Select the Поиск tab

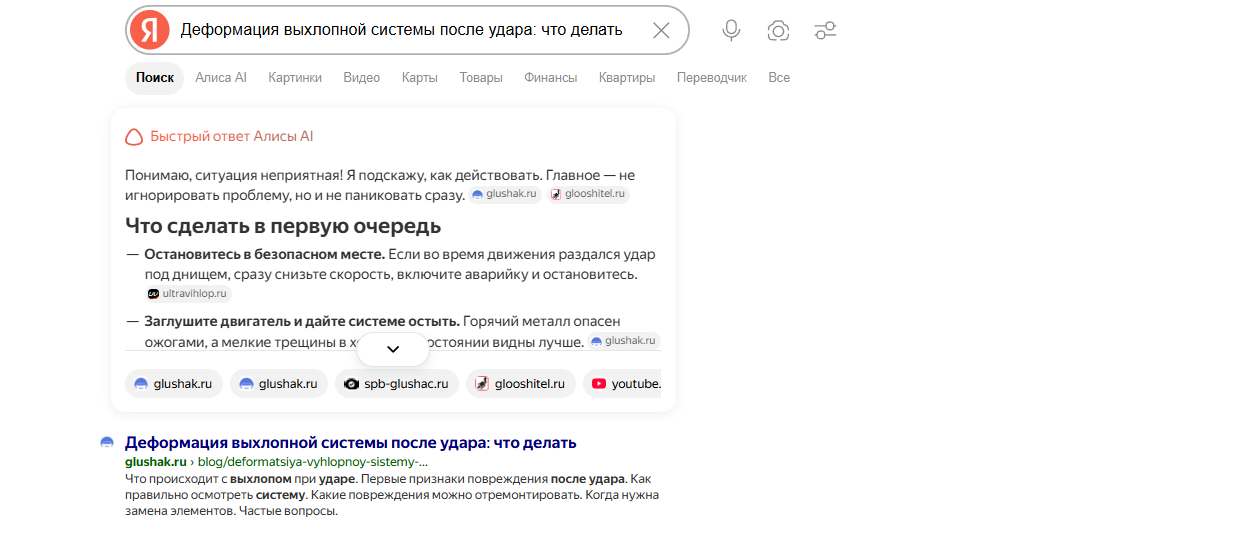pos(155,78)
